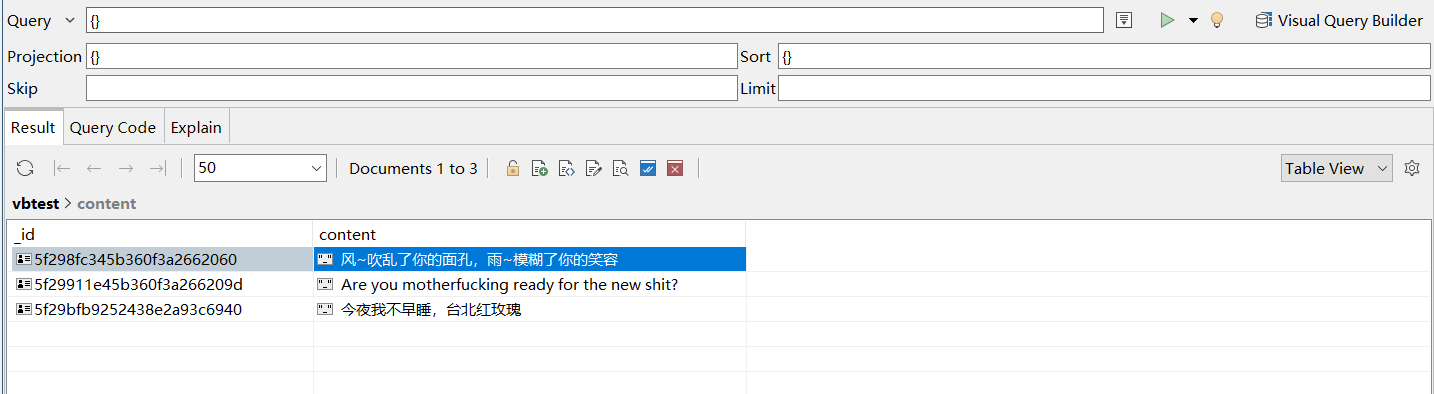This screenshot has width=1434, height=394.
Task: Click the blue validate checkmark icon
Action: 647,169
